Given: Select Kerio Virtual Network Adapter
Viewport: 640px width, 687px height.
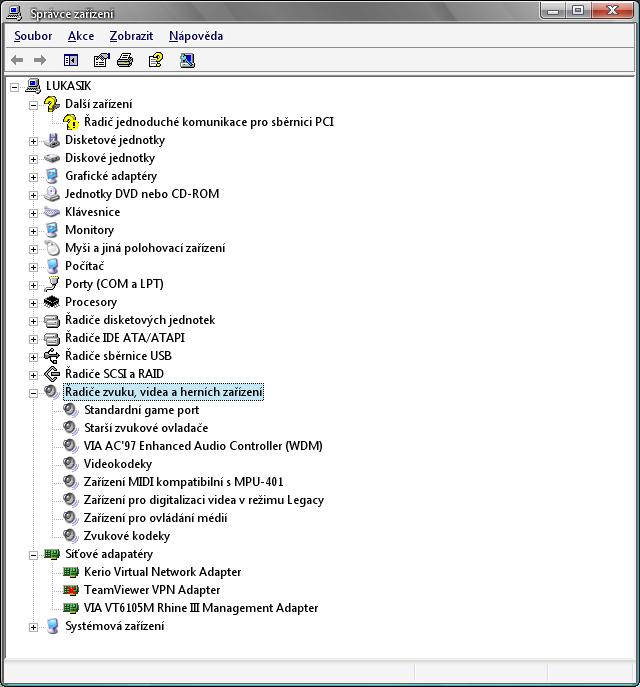Looking at the screenshot, I should coord(163,572).
